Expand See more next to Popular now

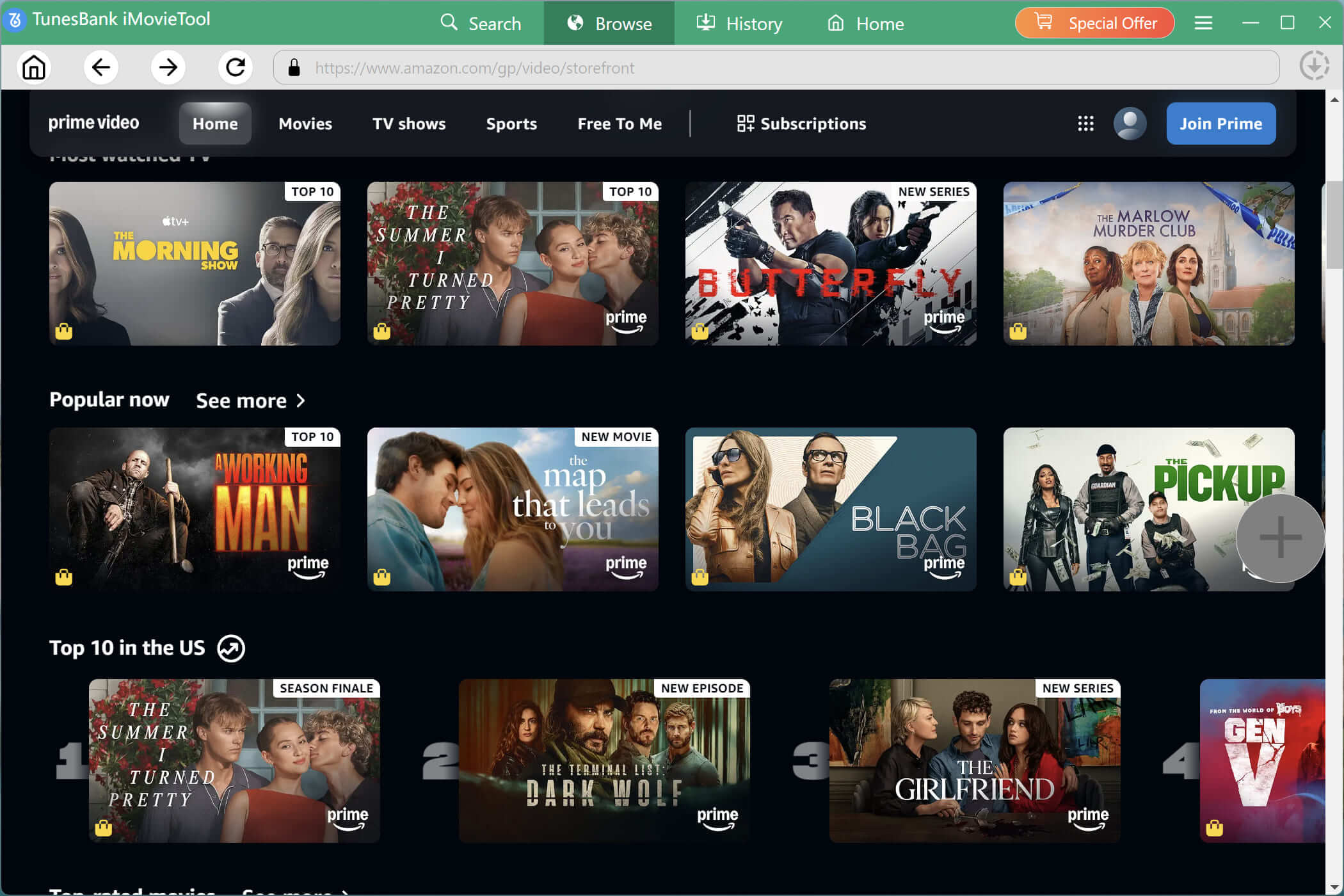[250, 401]
